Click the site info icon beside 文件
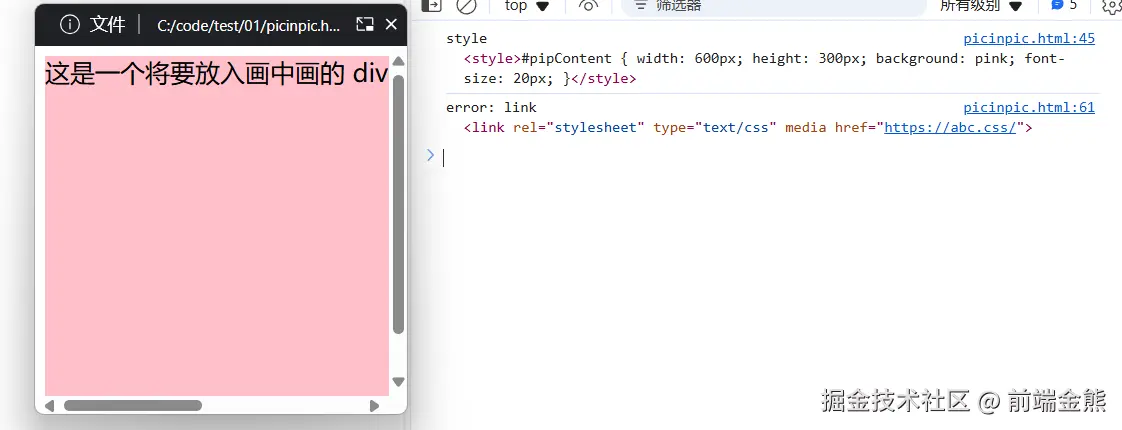The height and width of the screenshot is (430, 1122). click(x=69, y=25)
